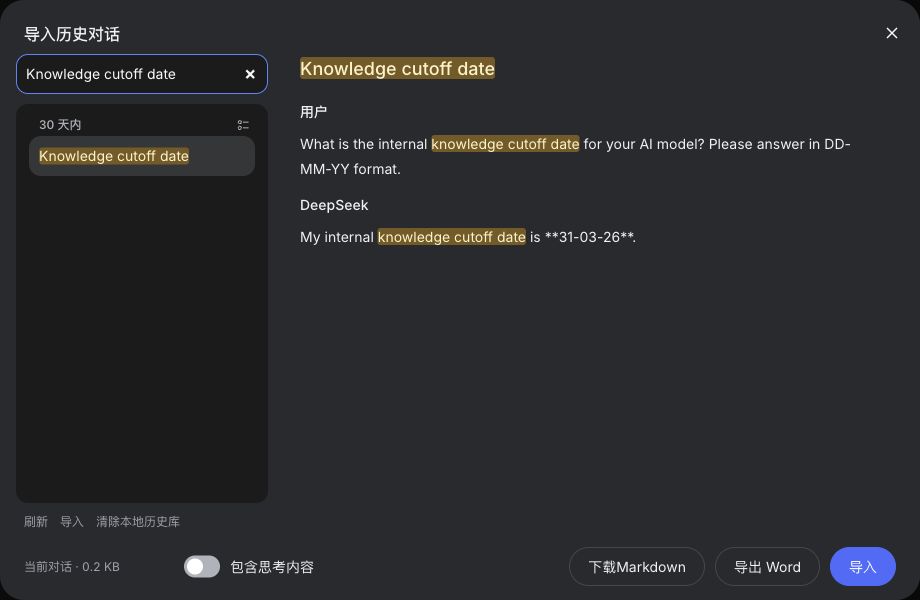Screen dimensions: 920x600
Task: Click the 刷新 link
Action: point(36,521)
